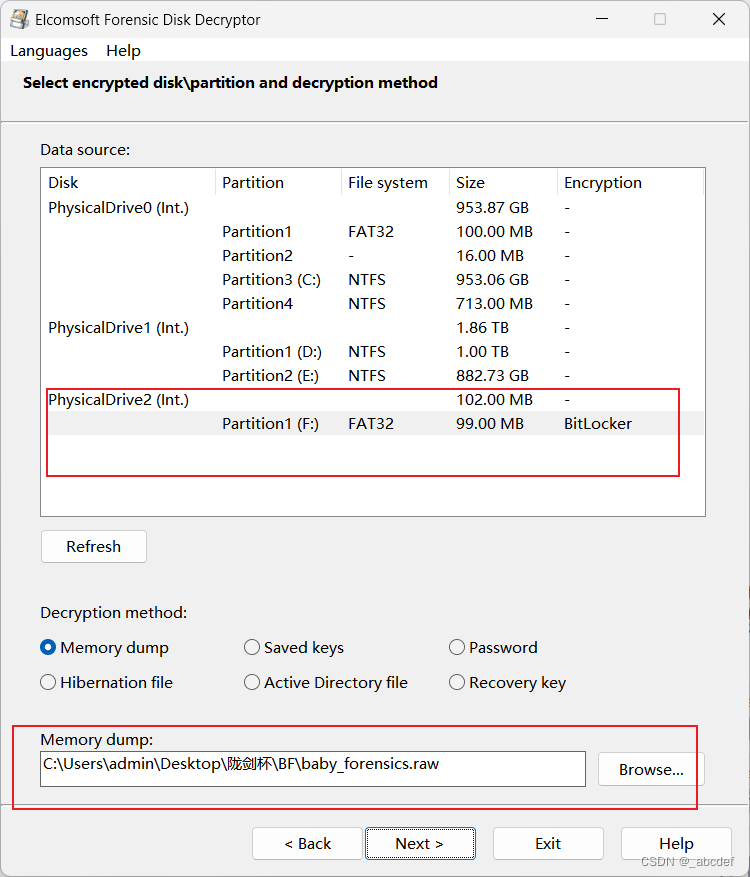Image resolution: width=750 pixels, height=877 pixels.
Task: Sort by the Disk column header
Action: tap(128, 182)
